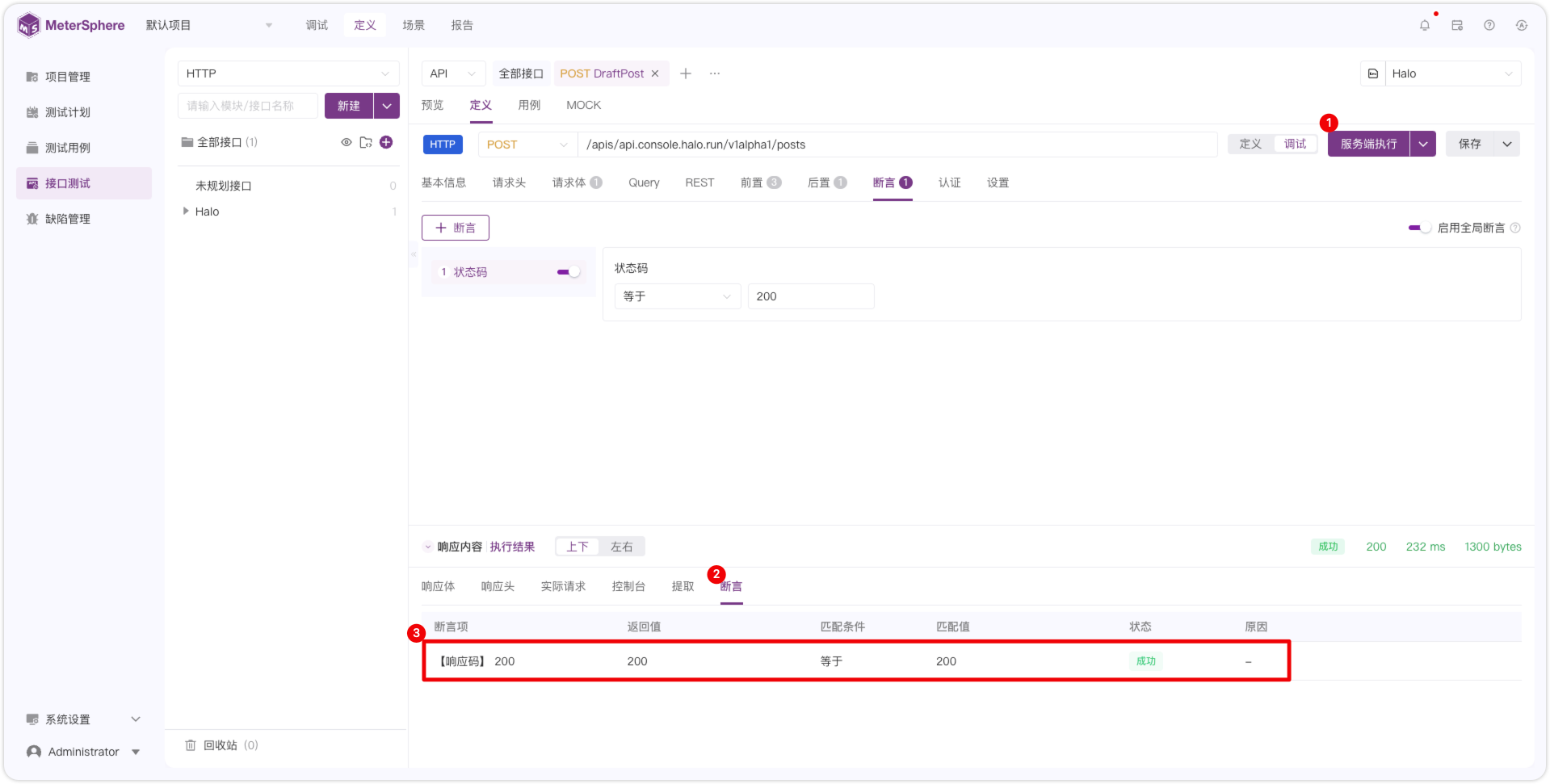Image resolution: width=1550 pixels, height=784 pixels.
Task: Open the dropdown arrow beside 保存
Action: [x=1506, y=144]
